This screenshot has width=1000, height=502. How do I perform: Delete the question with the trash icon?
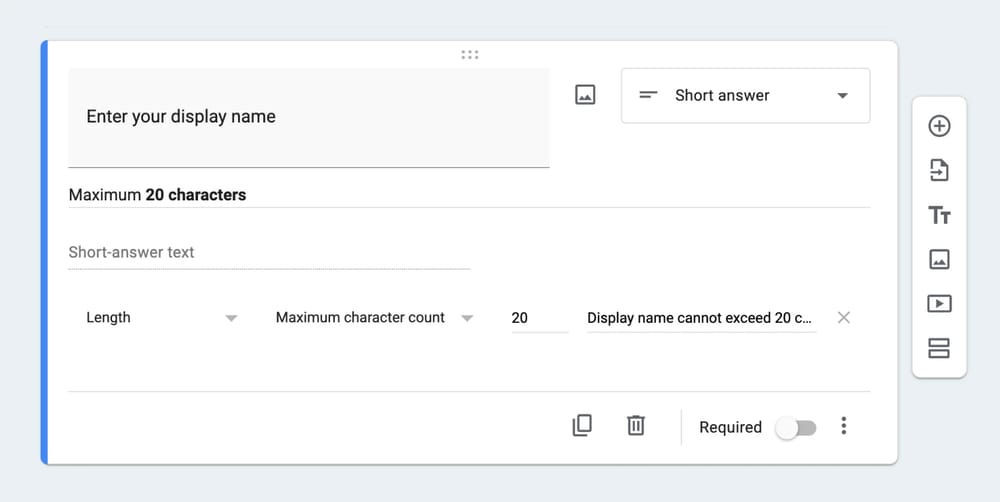635,426
